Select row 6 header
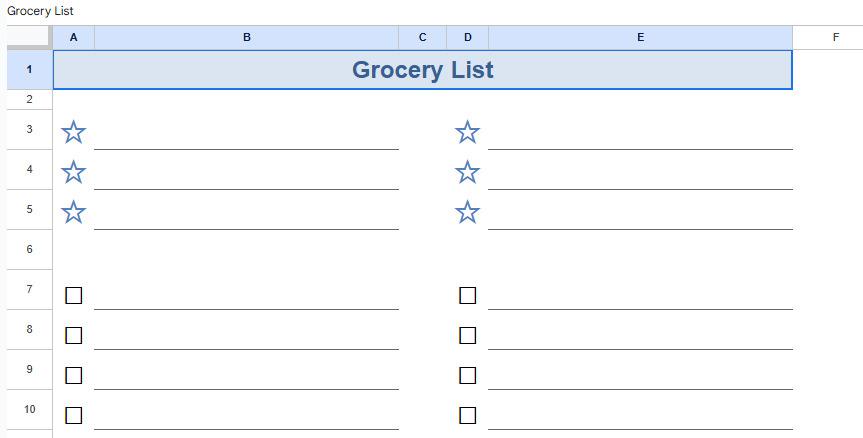Image resolution: width=863 pixels, height=438 pixels. coord(29,249)
